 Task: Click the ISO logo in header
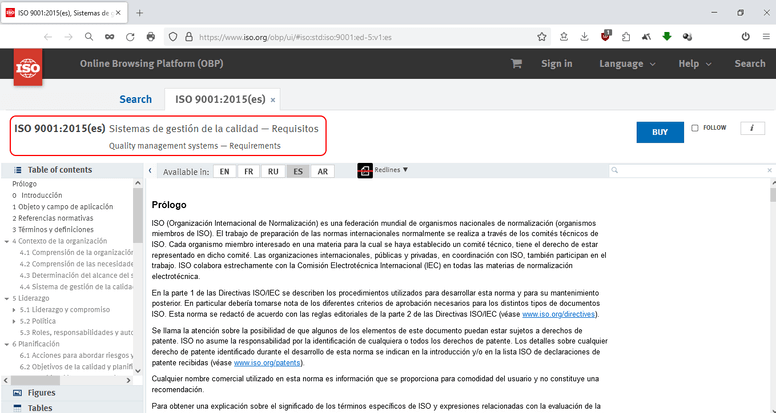coord(28,68)
